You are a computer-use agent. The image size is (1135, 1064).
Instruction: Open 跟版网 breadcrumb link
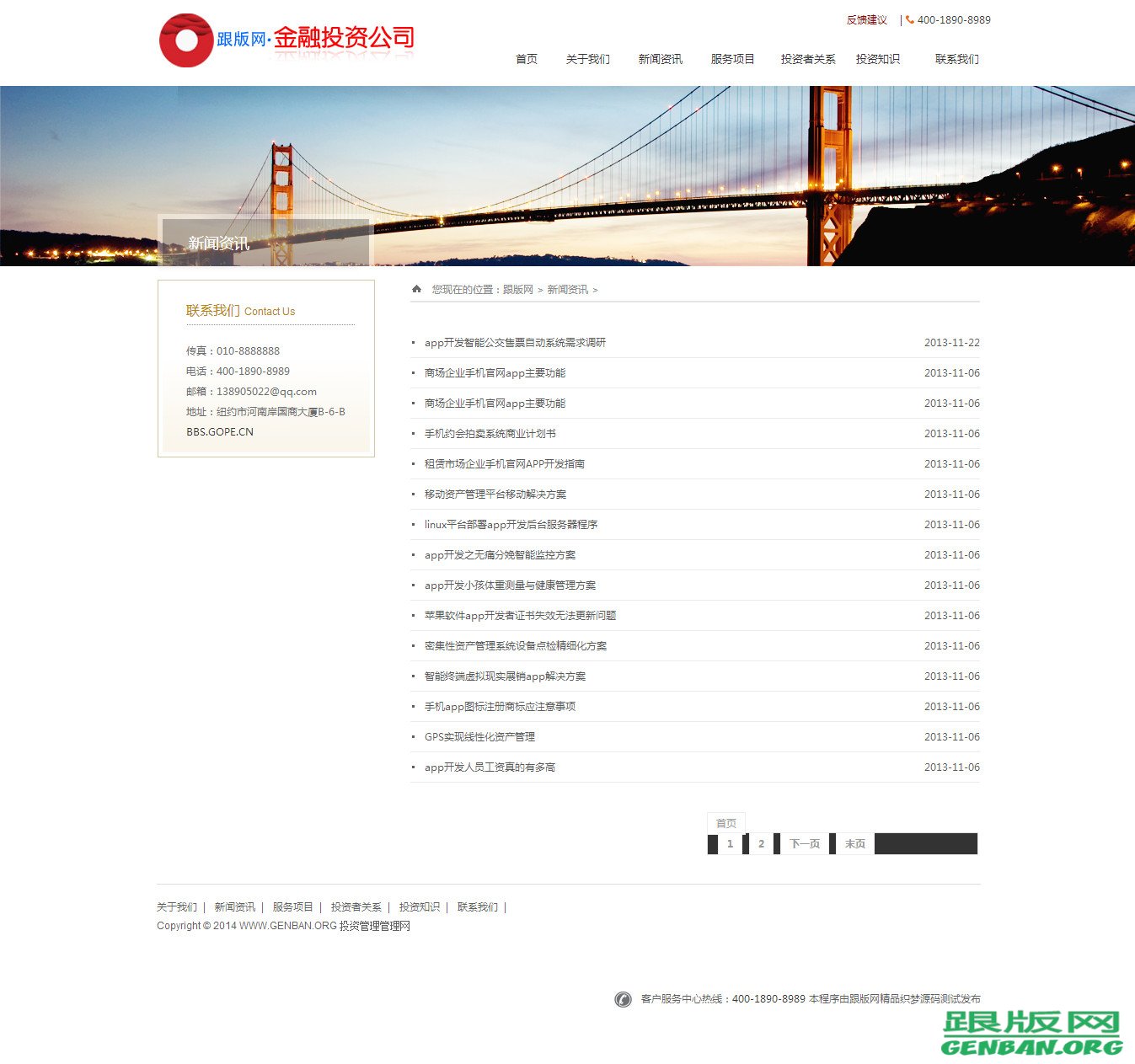[518, 289]
